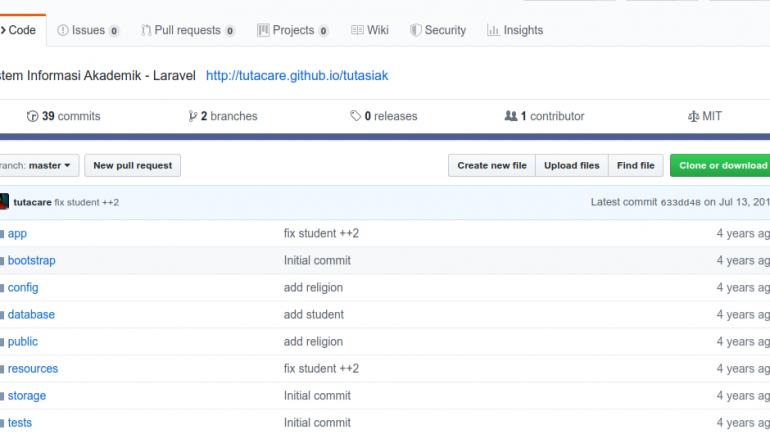The width and height of the screenshot is (770, 433).
Task: Click the Issues count badge 0
Action: 114,31
